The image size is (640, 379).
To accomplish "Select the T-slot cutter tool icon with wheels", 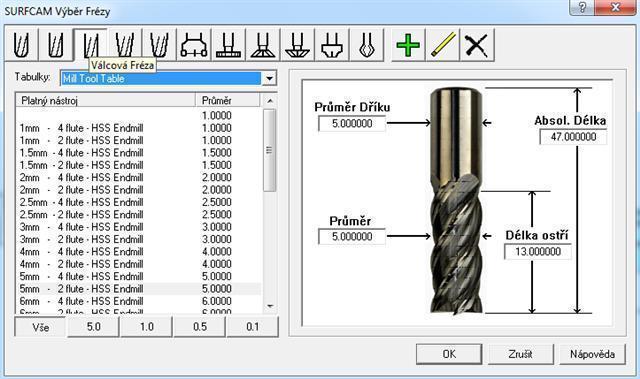I will point(194,44).
